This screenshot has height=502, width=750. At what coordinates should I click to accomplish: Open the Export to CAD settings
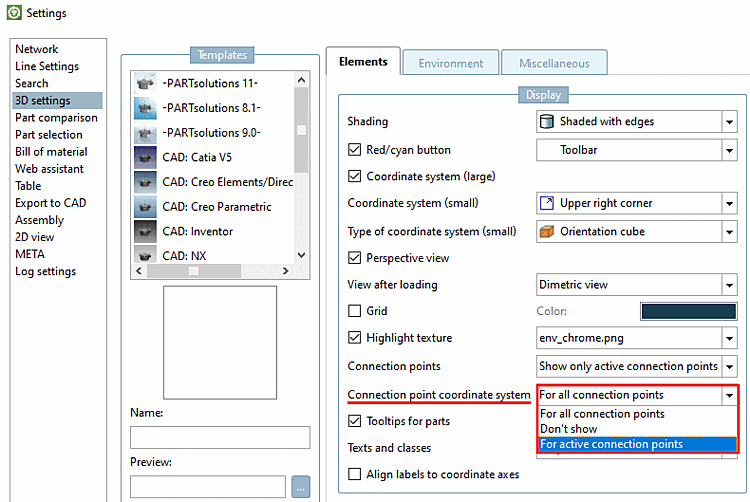(x=50, y=203)
